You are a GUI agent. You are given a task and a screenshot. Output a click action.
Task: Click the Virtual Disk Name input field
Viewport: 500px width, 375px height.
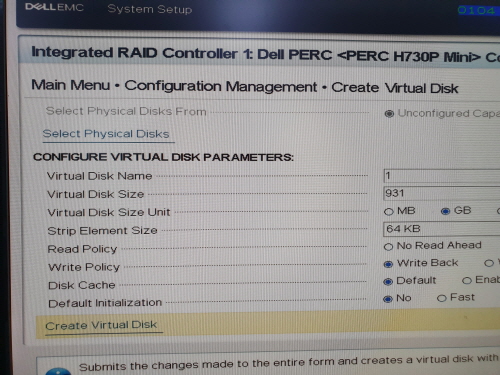442,175
